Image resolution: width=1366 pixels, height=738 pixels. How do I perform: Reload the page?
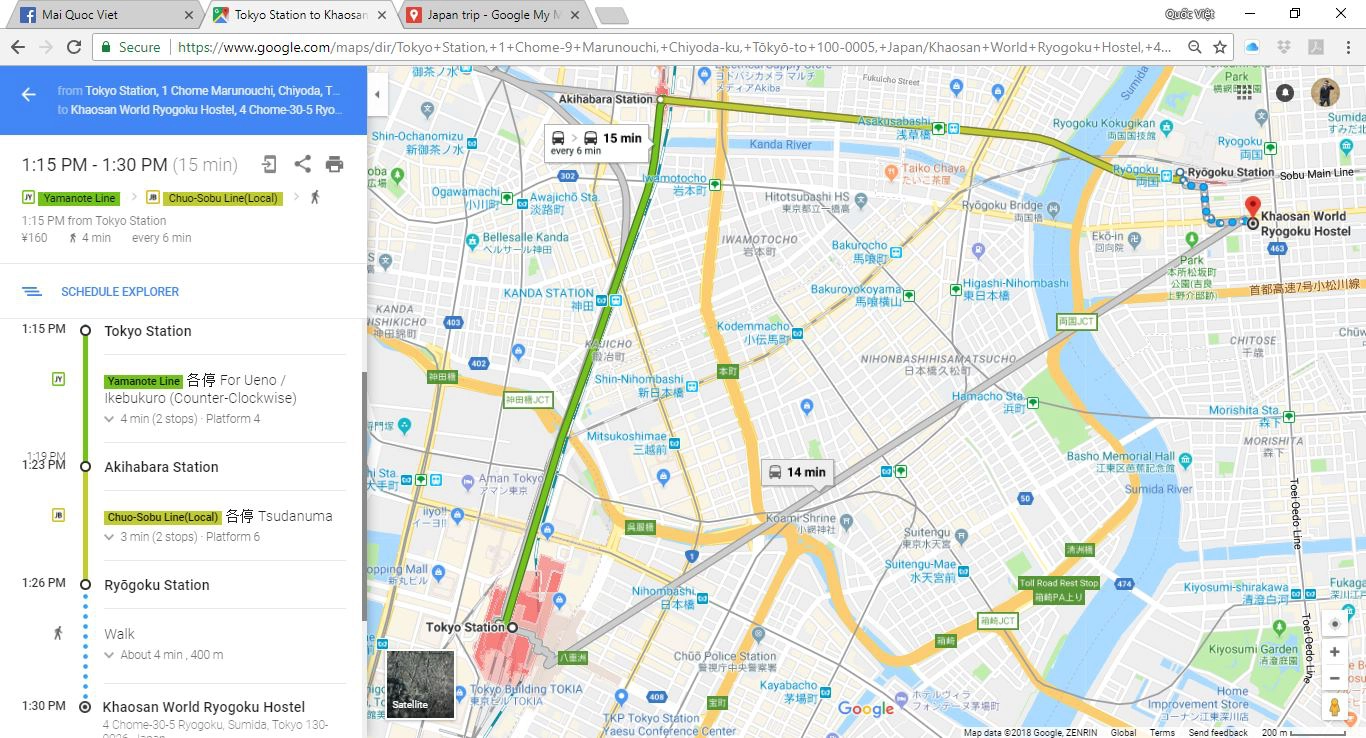click(x=73, y=47)
